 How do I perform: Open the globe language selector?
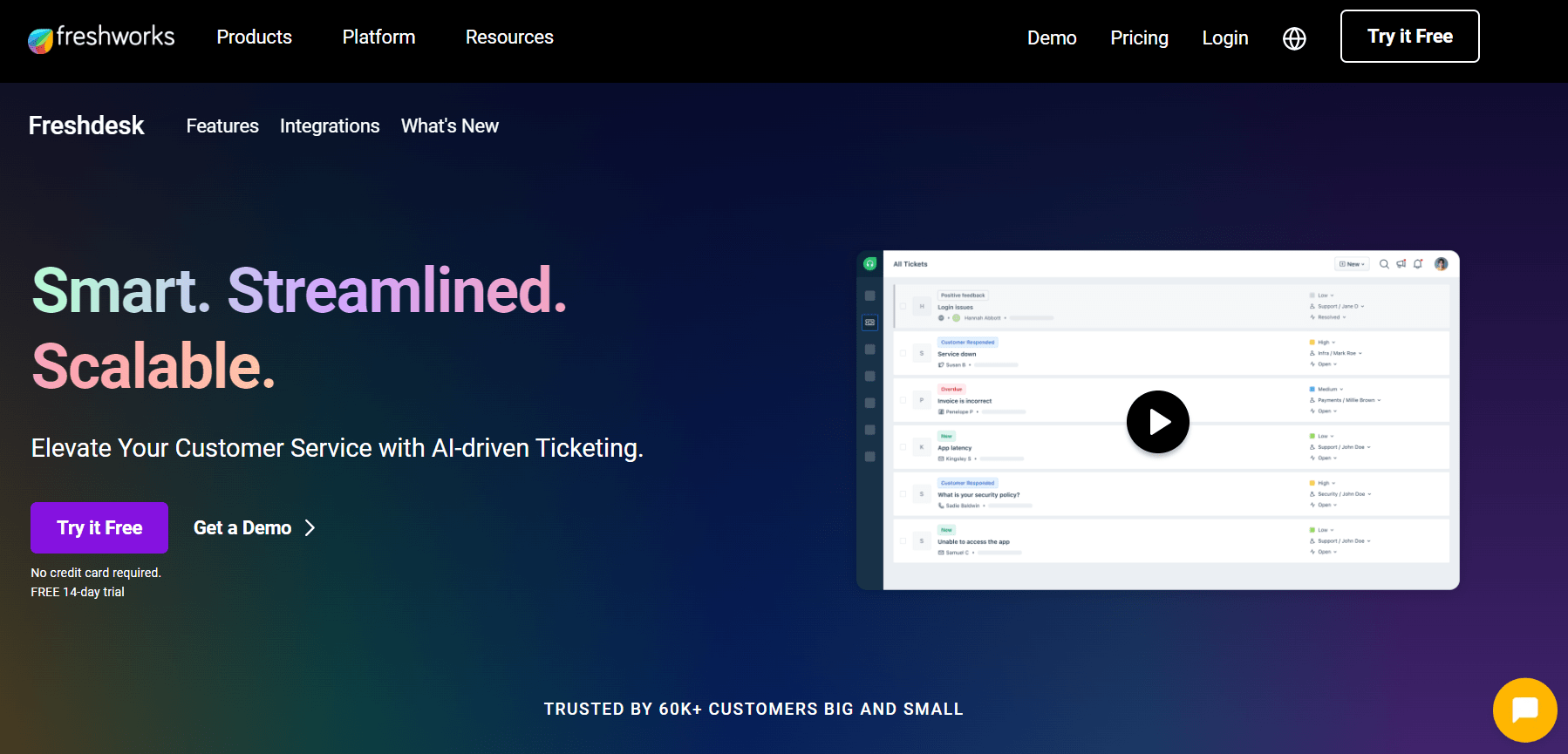tap(1294, 38)
